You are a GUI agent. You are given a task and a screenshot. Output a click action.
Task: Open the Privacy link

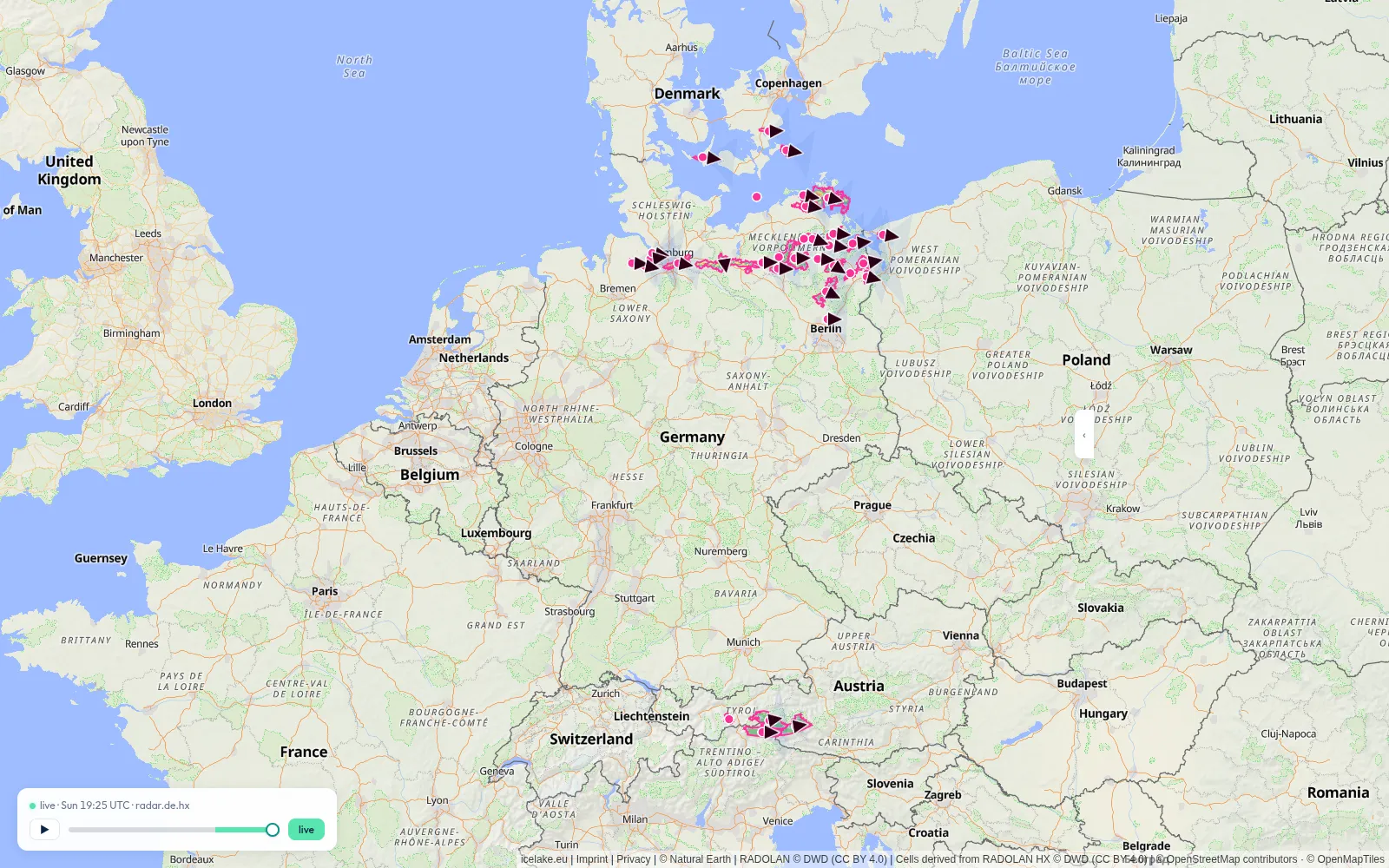click(x=634, y=859)
